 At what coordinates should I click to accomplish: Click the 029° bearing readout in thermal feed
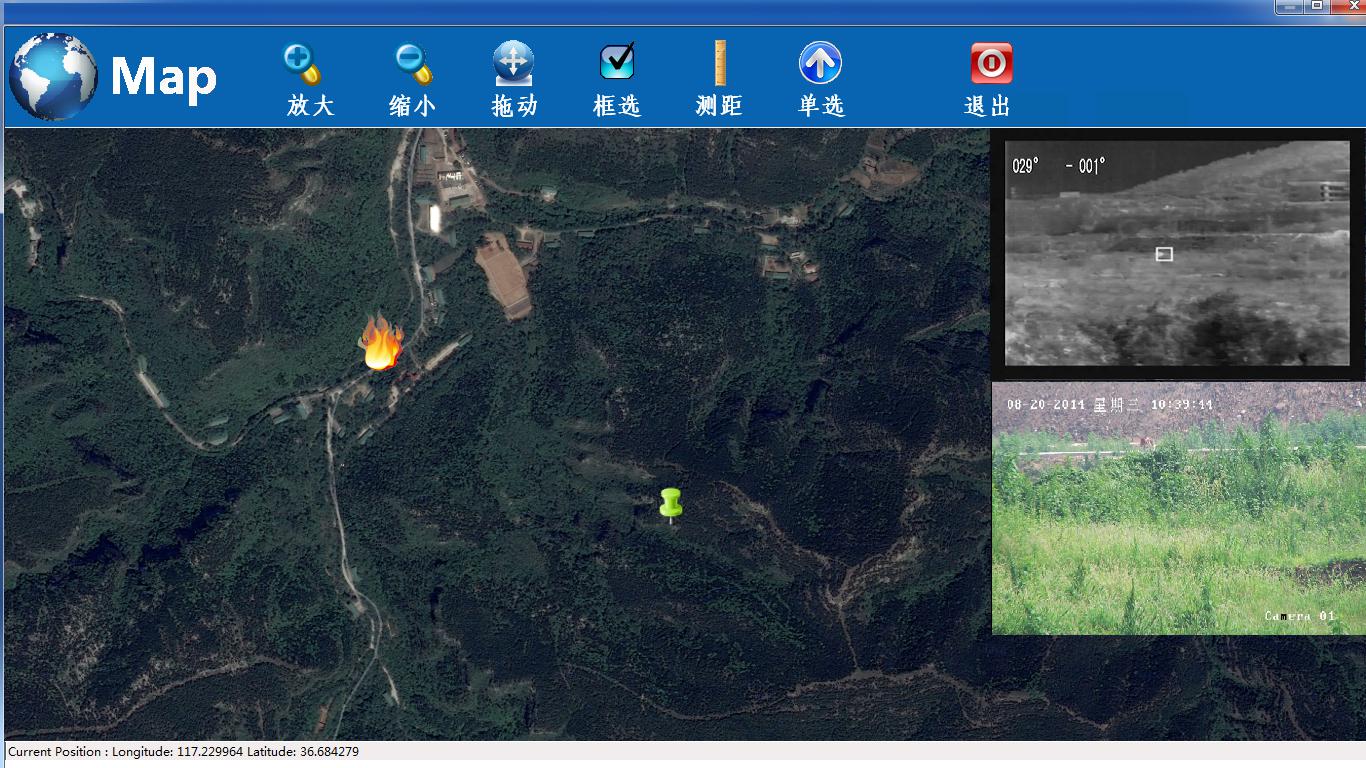1026,166
